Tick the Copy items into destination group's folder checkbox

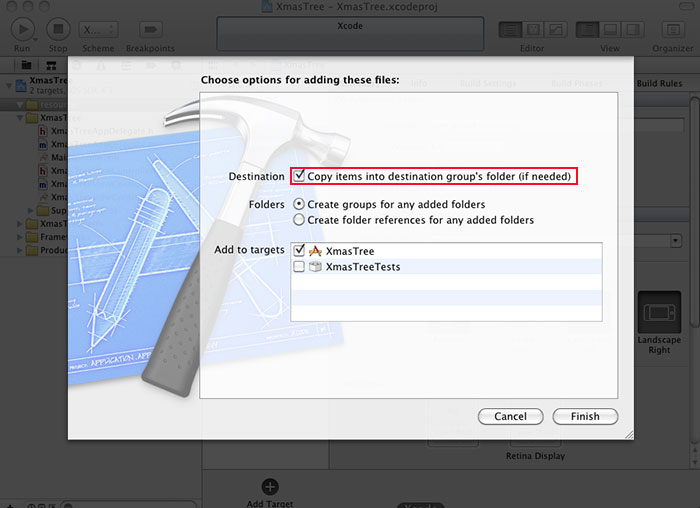coord(299,176)
